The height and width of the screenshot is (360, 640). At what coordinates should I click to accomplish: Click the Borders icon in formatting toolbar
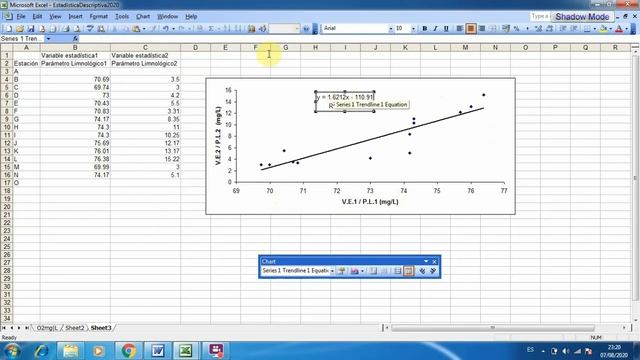click(587, 29)
